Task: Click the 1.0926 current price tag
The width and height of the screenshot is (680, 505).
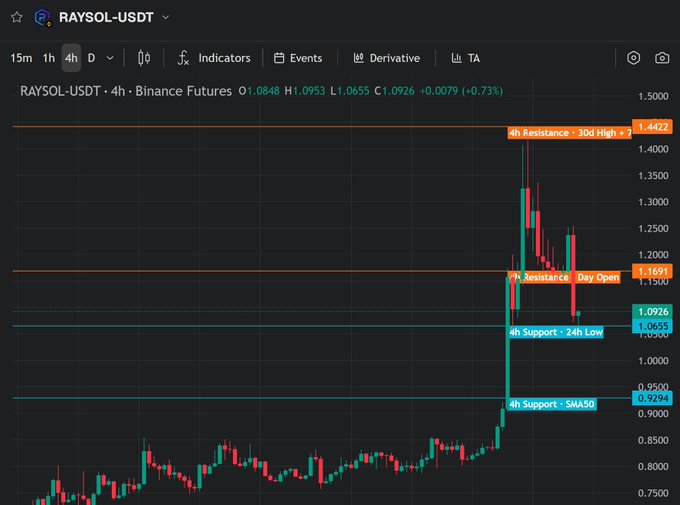Action: point(652,312)
